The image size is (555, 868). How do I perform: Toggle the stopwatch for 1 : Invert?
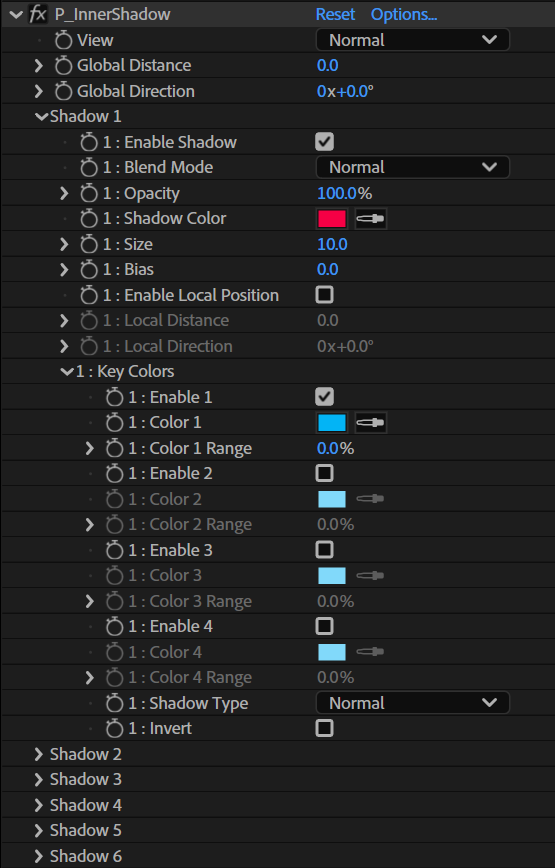tap(114, 728)
